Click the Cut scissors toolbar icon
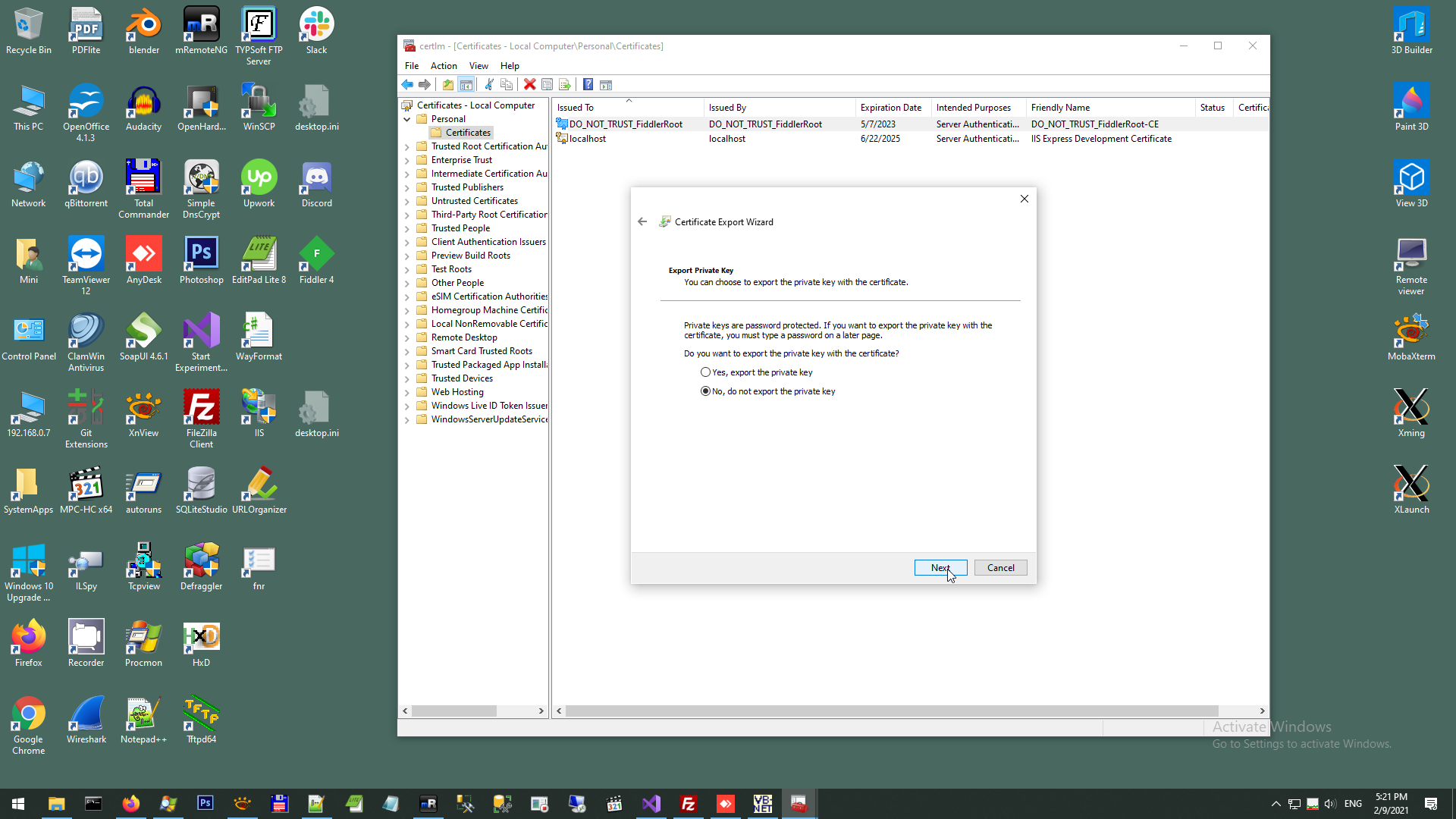 click(x=489, y=85)
